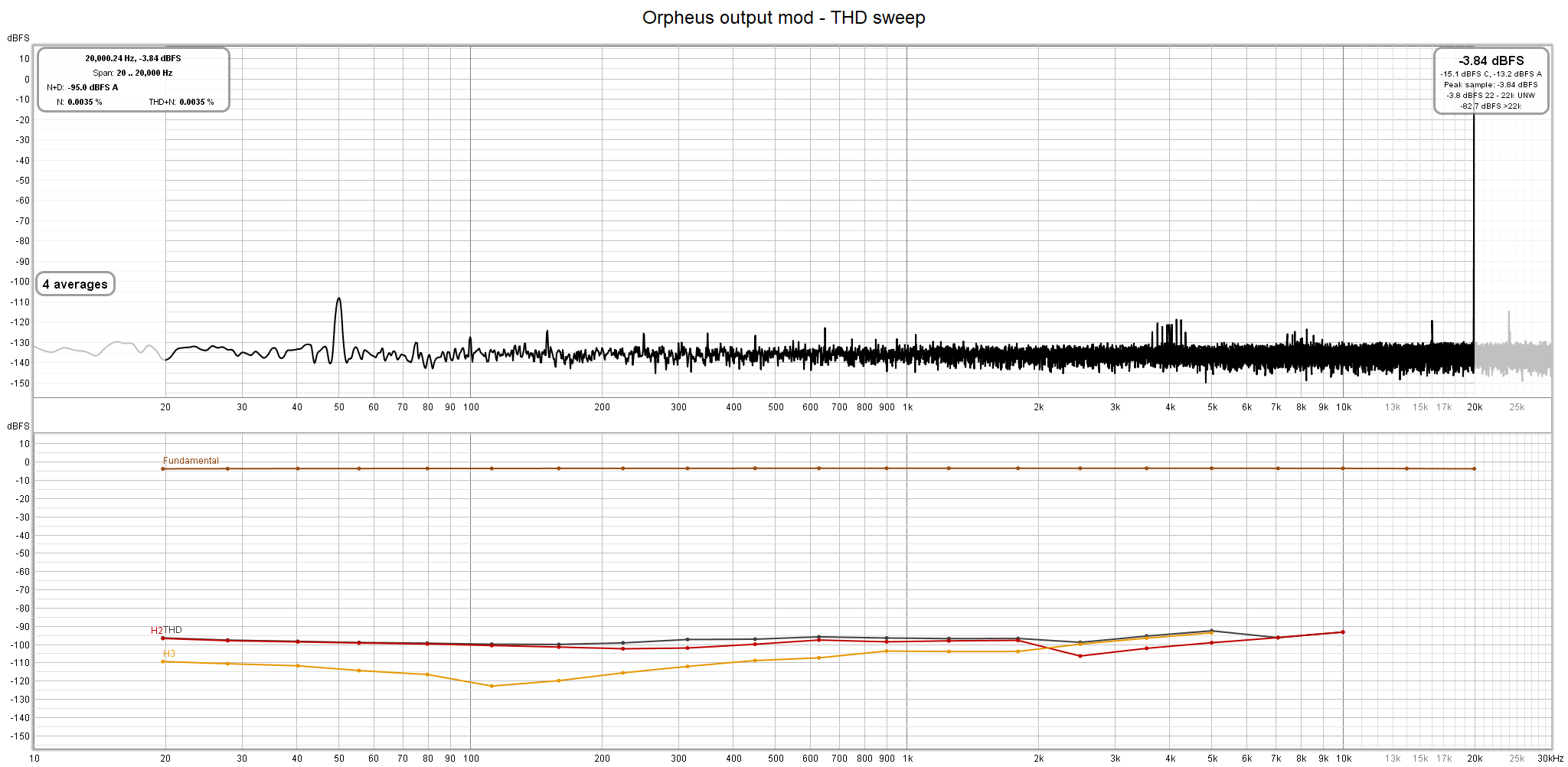The width and height of the screenshot is (1568, 767).
Task: Click the 'dBFS' axis label of the lower chart
Action: pyautogui.click(x=18, y=426)
